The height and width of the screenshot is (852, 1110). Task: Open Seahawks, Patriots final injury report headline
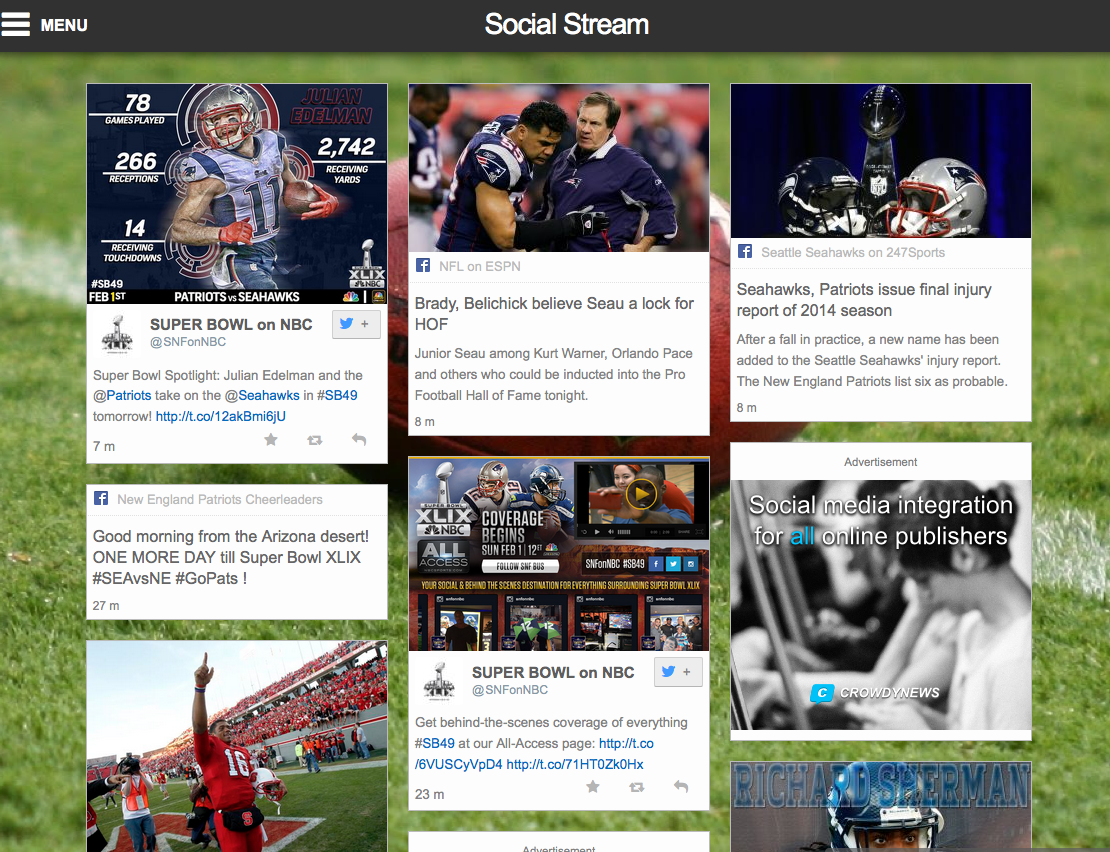[x=864, y=300]
